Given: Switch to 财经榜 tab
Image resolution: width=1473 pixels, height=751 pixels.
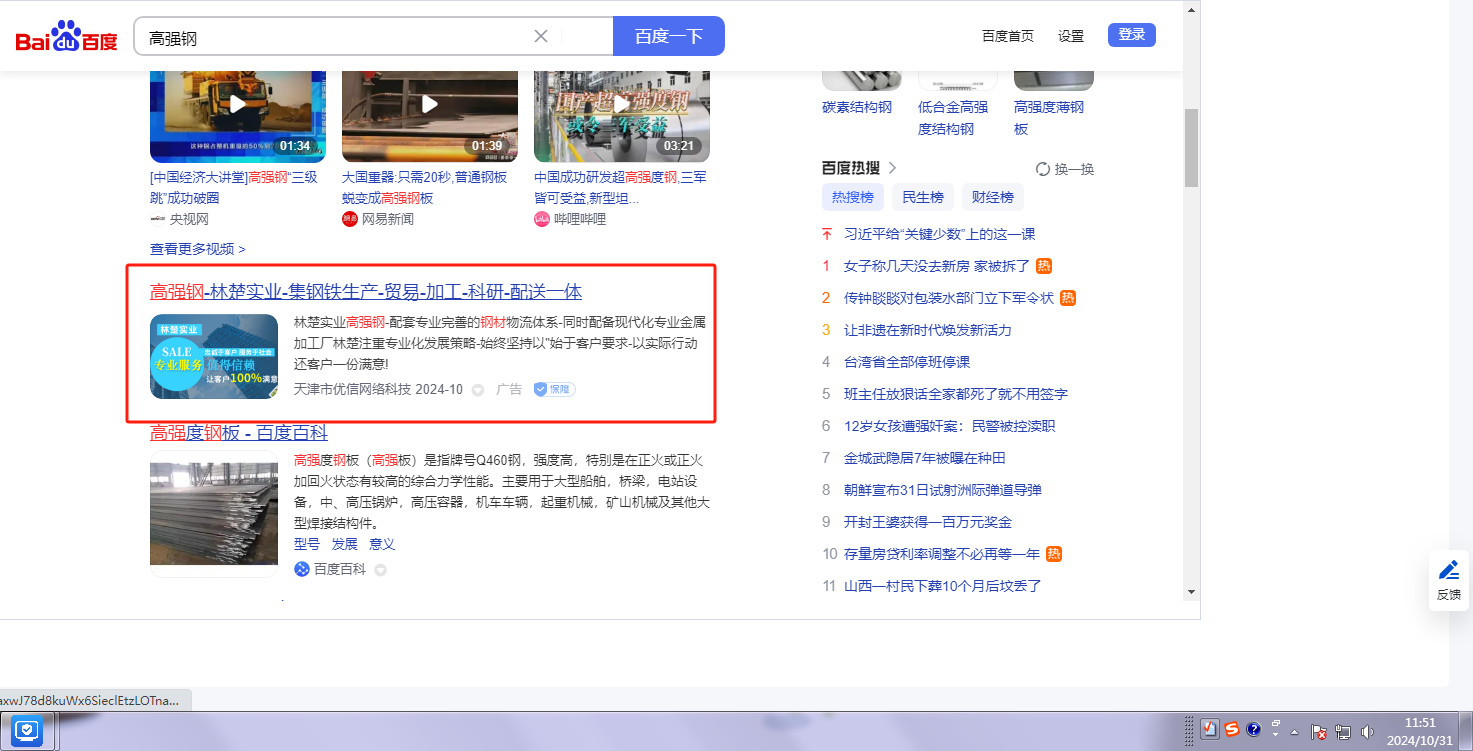Looking at the screenshot, I should point(992,197).
